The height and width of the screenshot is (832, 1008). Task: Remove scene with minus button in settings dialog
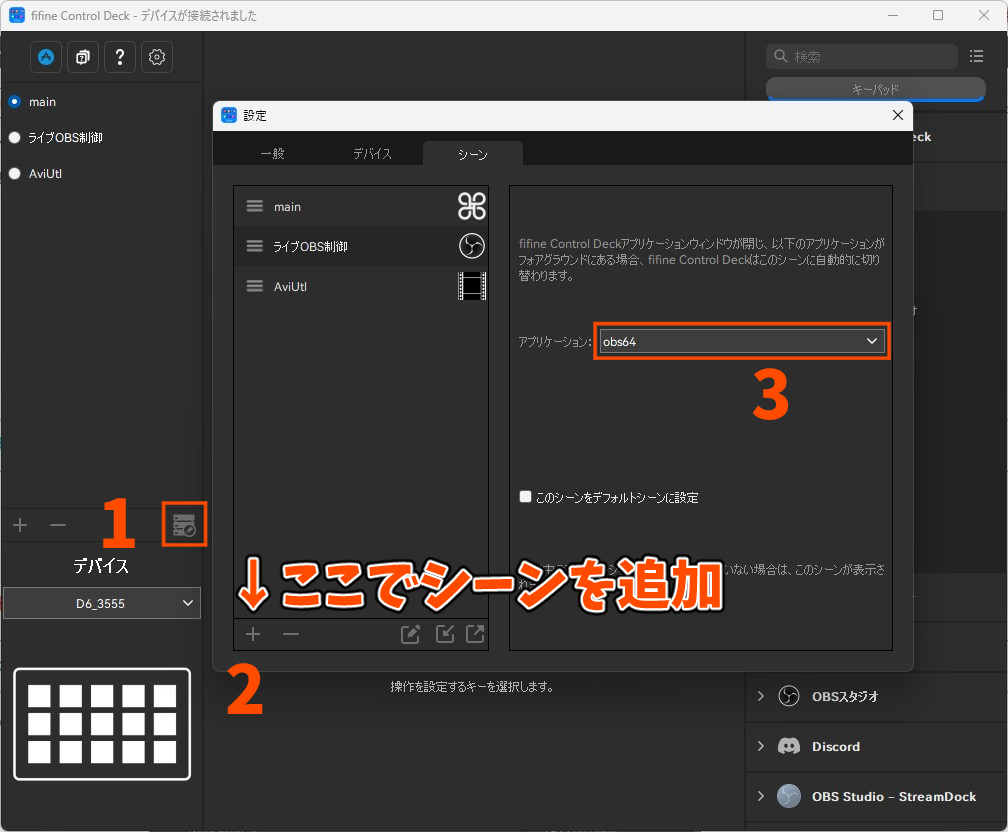(291, 634)
